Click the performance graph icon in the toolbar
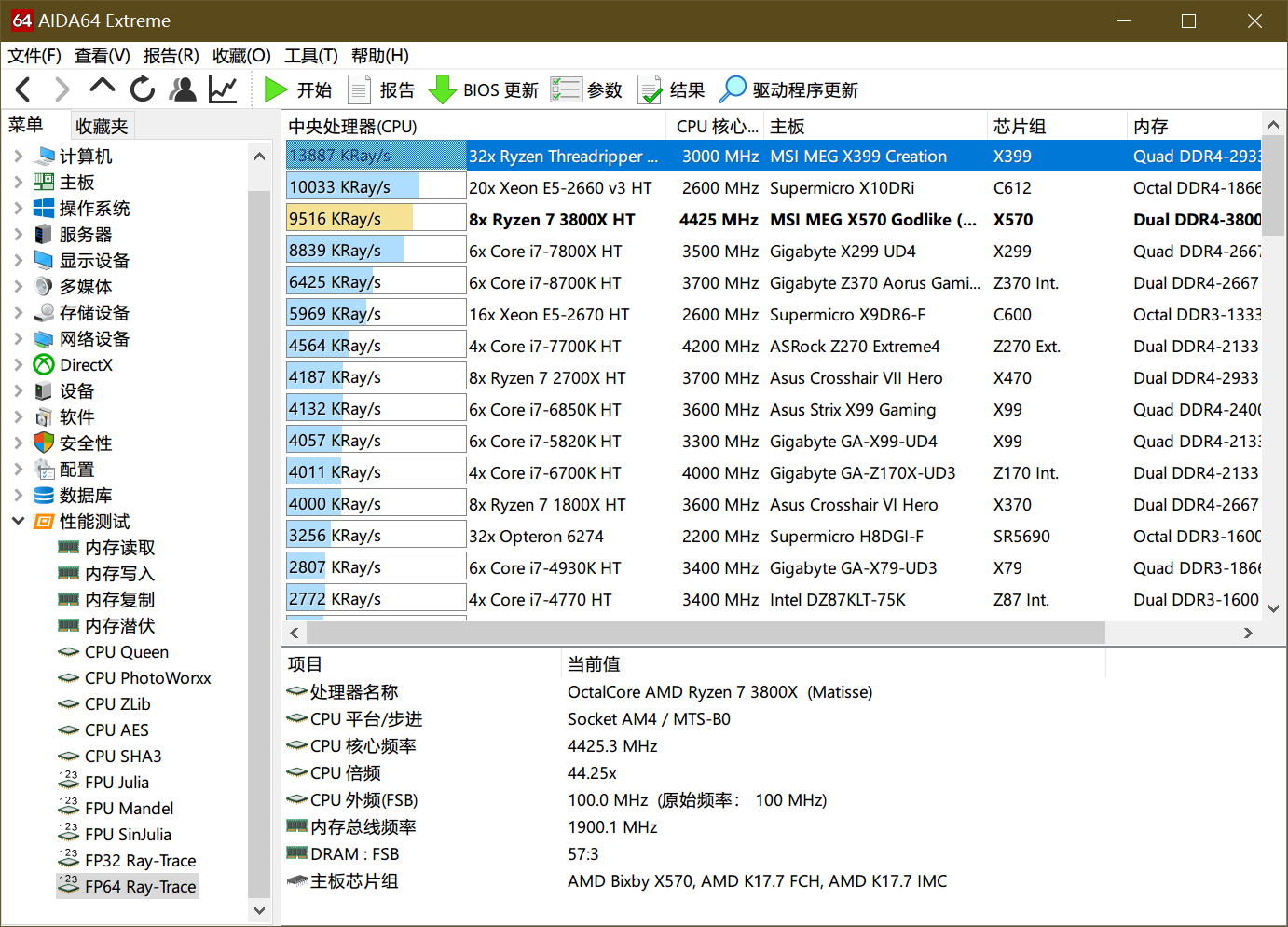 pyautogui.click(x=224, y=89)
